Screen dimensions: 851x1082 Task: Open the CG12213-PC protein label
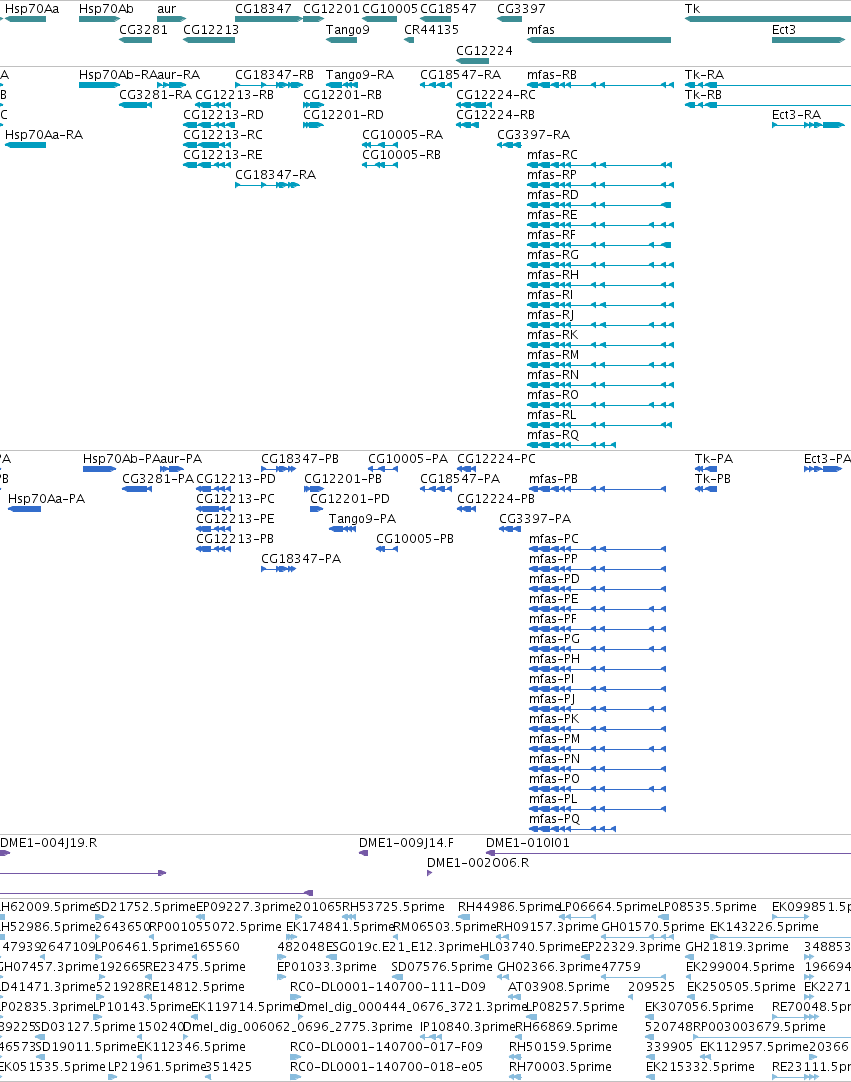click(235, 499)
